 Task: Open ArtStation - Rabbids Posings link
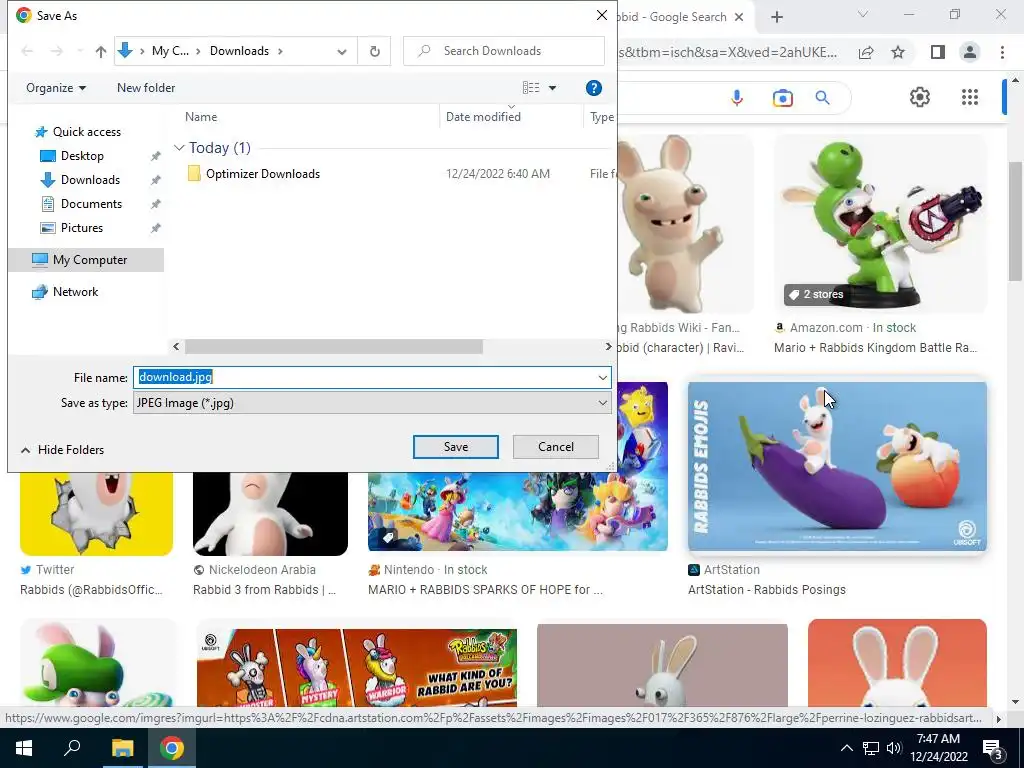(x=767, y=590)
